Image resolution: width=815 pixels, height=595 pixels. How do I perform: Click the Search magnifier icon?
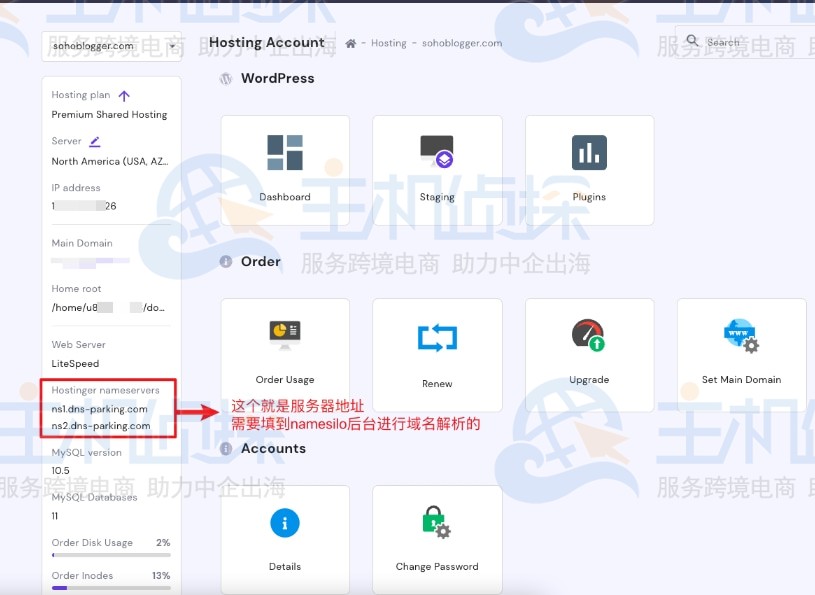692,40
